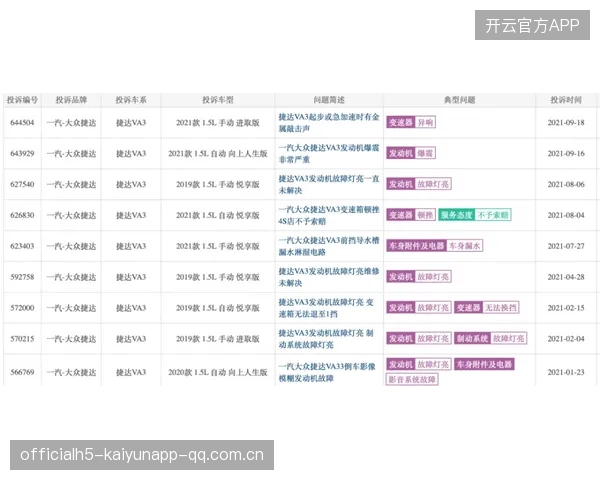The height and width of the screenshot is (480, 600).
Task: Click the date 2021-08-04
Action: pyautogui.click(x=566, y=216)
